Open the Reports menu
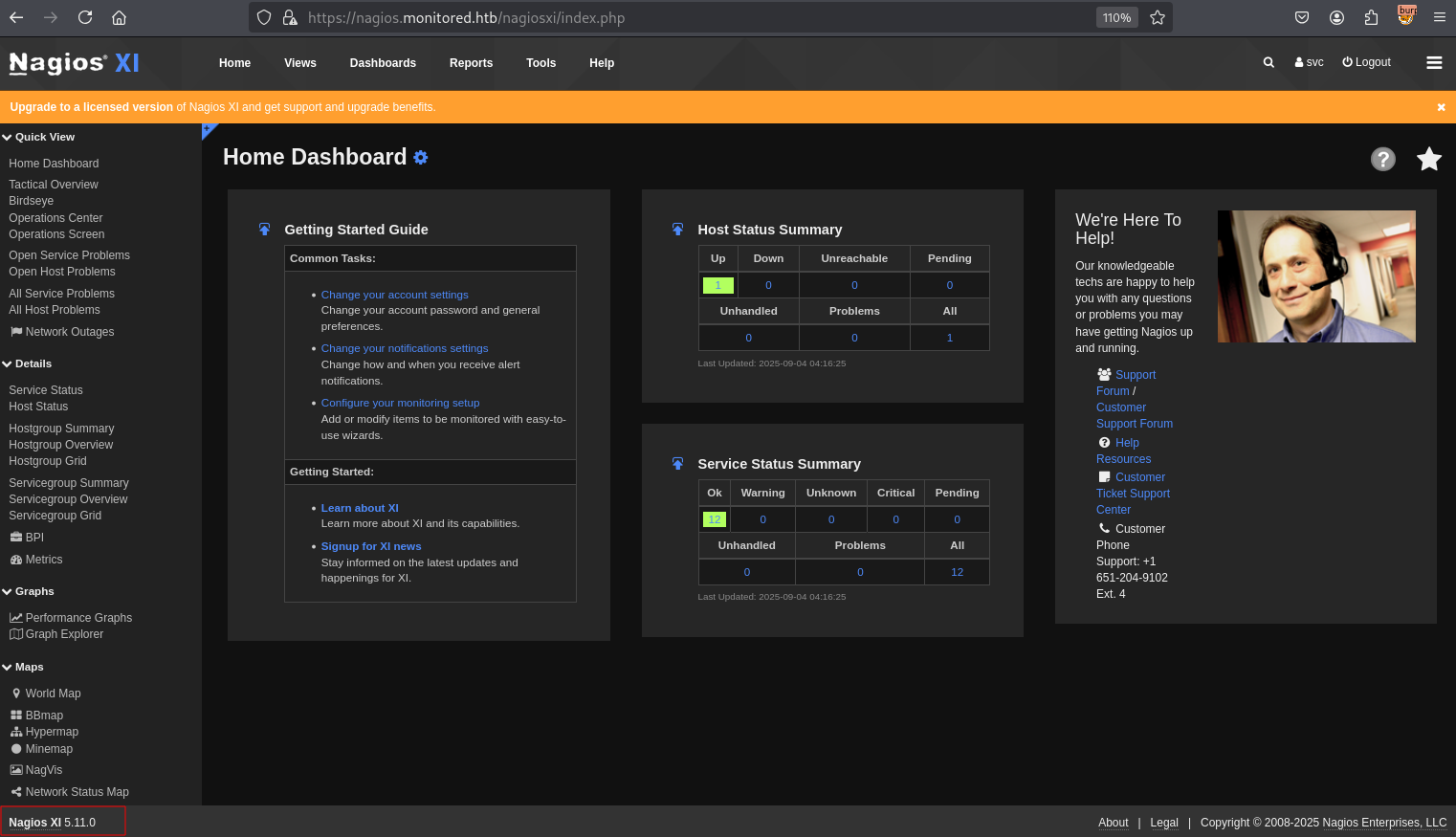This screenshot has width=1456, height=837. point(471,63)
